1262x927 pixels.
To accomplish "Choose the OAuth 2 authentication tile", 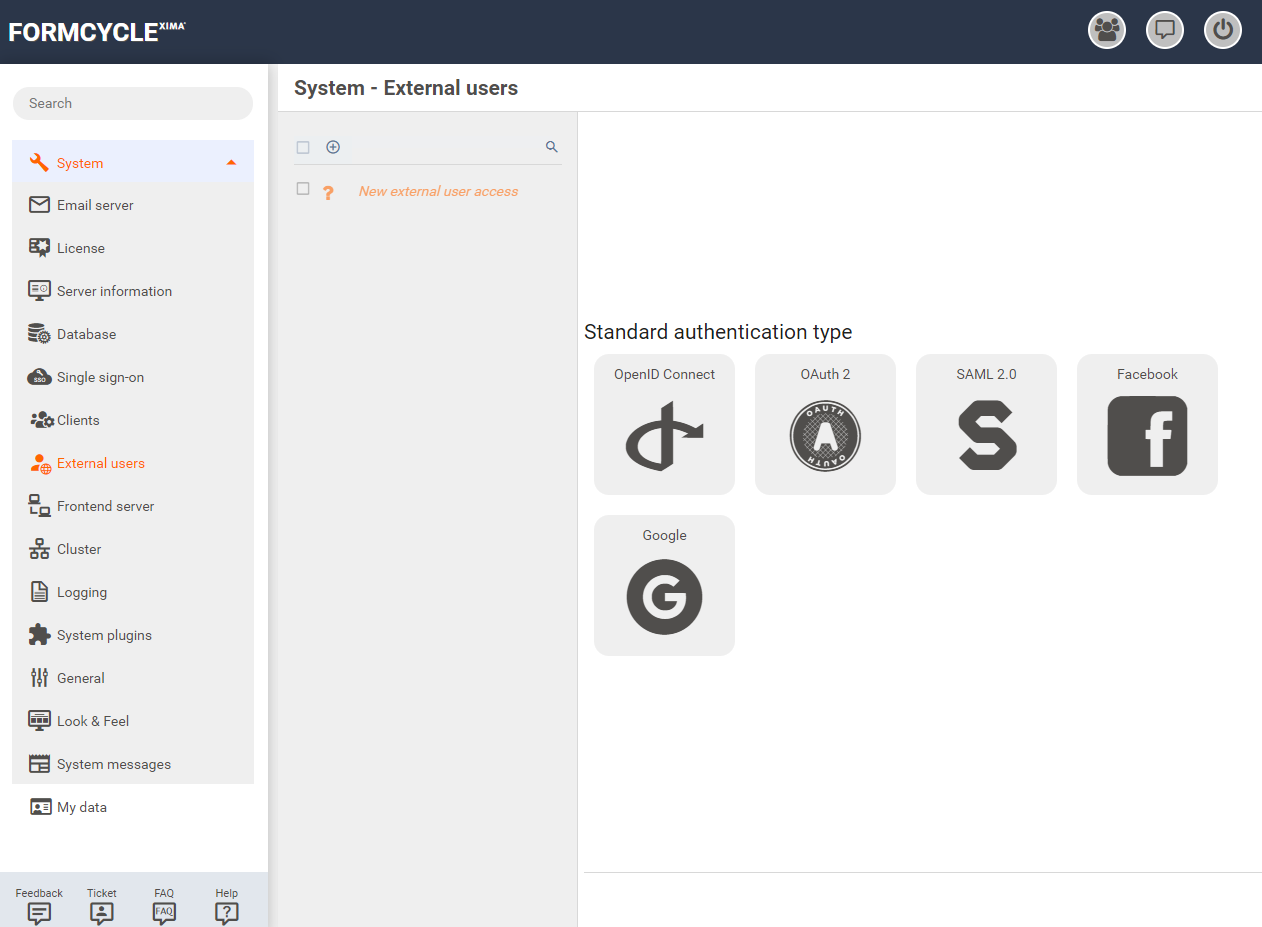I will (825, 424).
